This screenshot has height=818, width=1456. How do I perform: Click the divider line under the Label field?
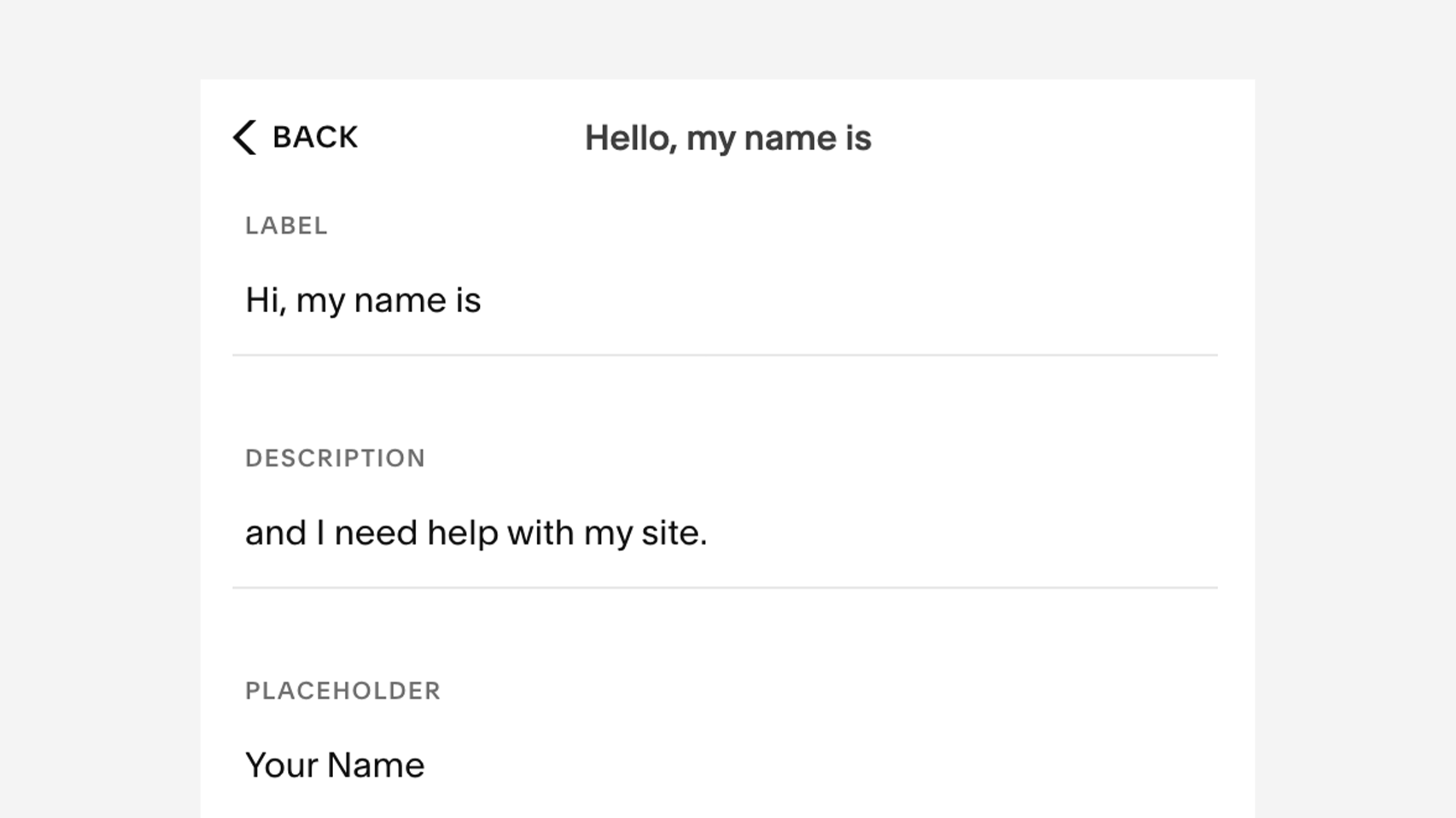coord(725,355)
